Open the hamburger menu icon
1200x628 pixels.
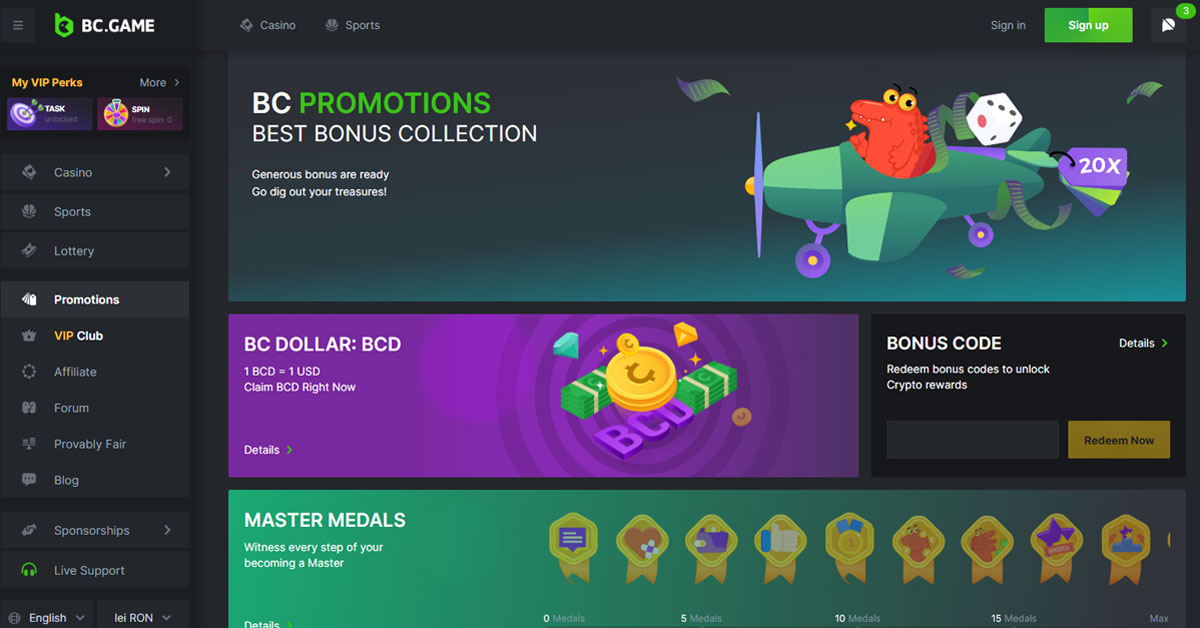[18, 25]
